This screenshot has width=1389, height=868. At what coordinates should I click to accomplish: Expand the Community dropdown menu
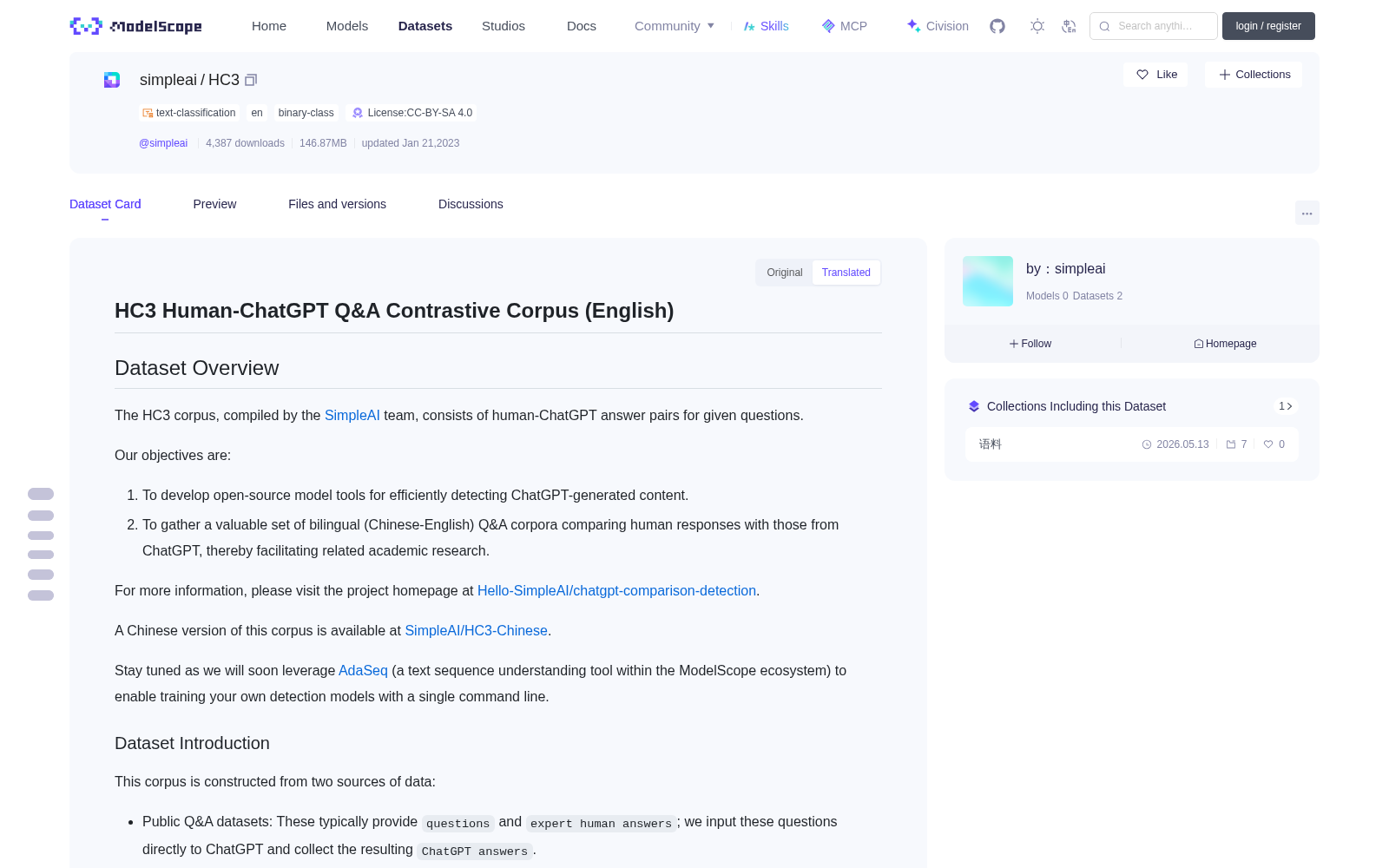[x=675, y=26]
